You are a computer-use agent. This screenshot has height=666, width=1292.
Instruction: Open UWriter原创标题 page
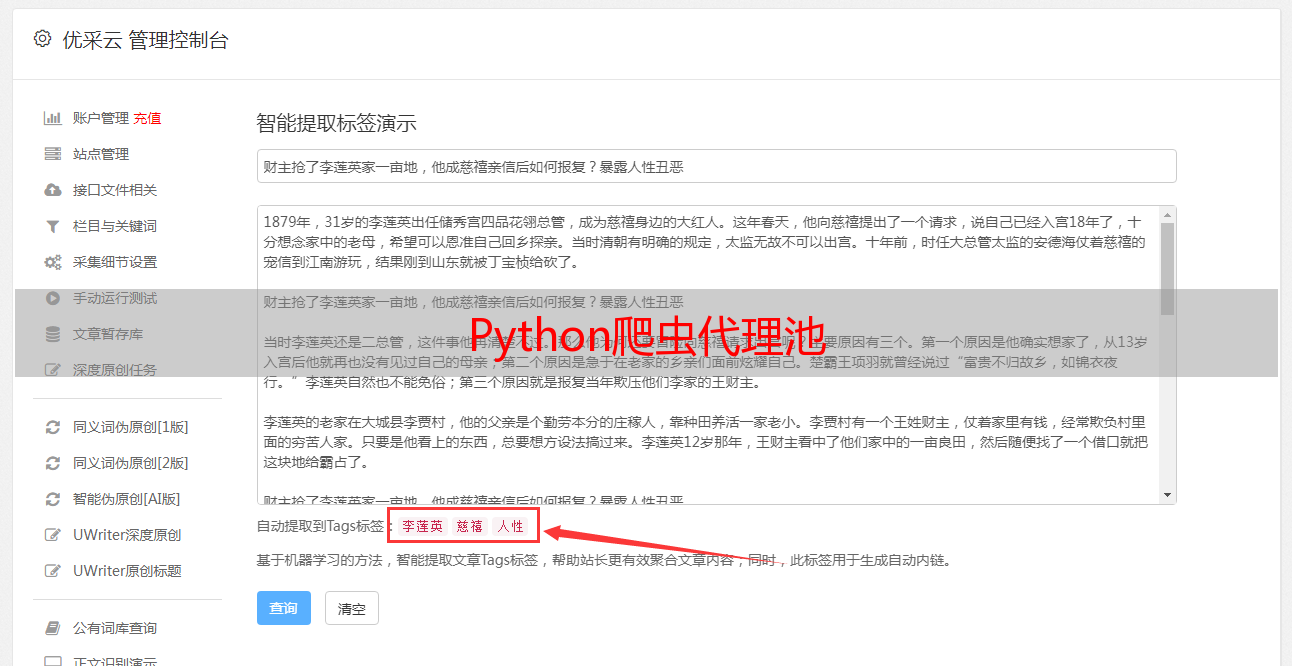(127, 571)
